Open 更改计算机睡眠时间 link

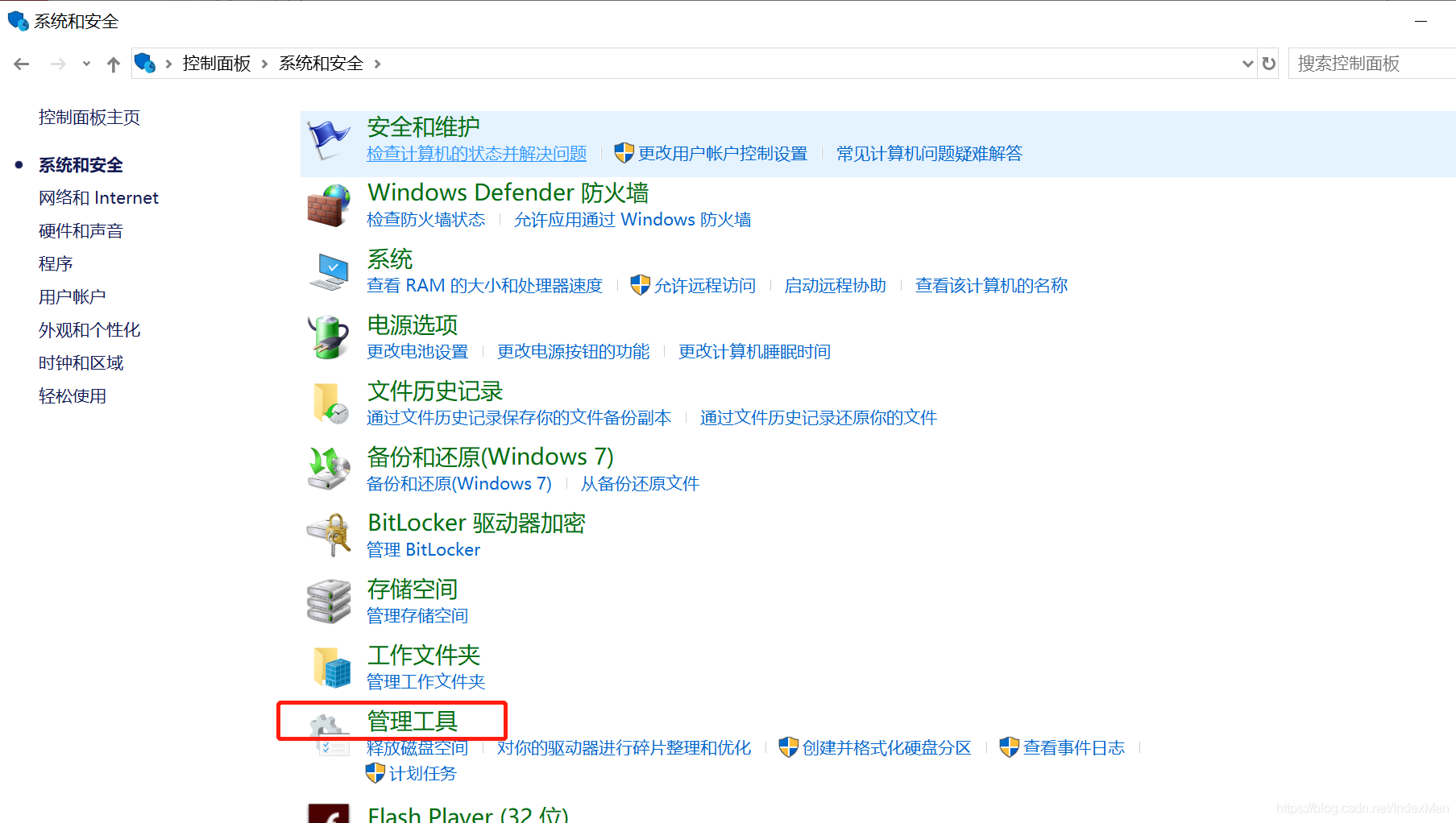(x=754, y=352)
